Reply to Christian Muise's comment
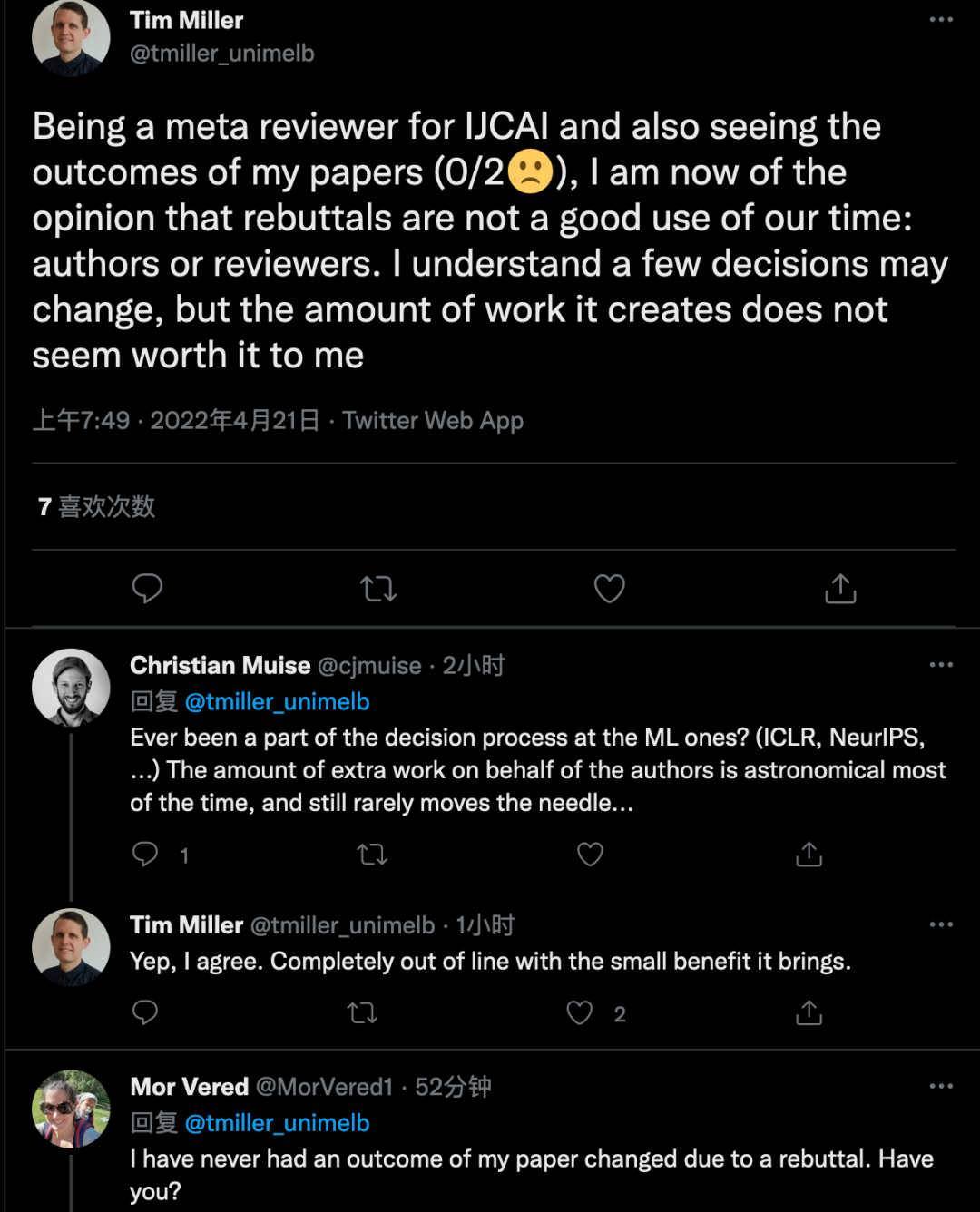 click(x=145, y=855)
